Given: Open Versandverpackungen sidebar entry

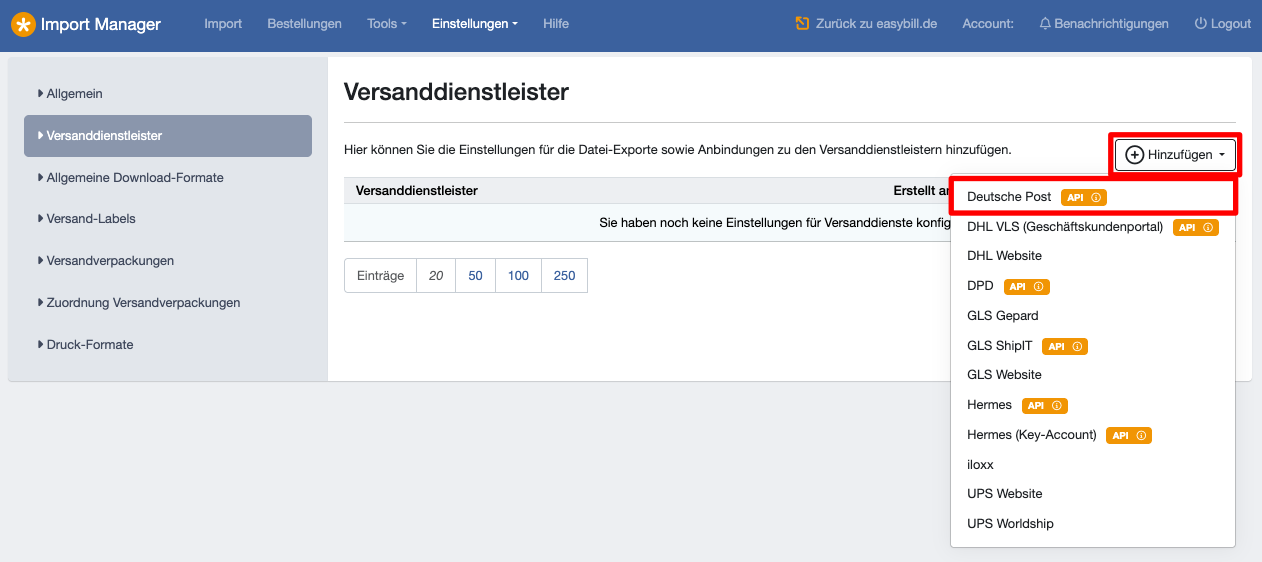Looking at the screenshot, I should (x=168, y=261).
